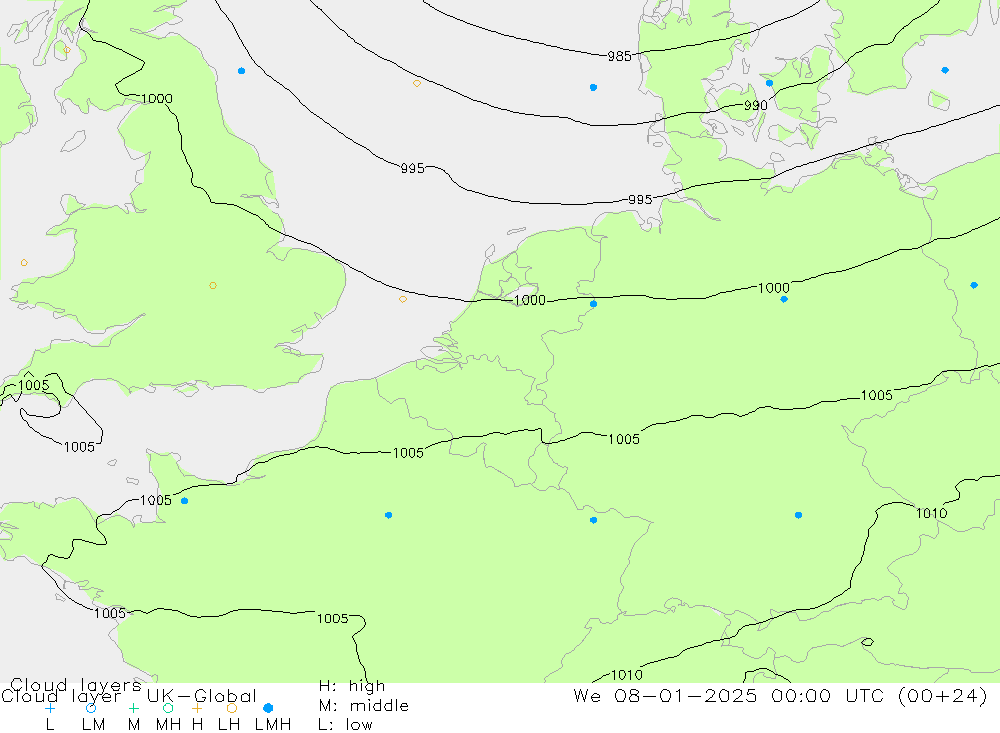Select blue marker over southern Germany Bavaria
Viewport: 1000px width, 733px height.
798,515
